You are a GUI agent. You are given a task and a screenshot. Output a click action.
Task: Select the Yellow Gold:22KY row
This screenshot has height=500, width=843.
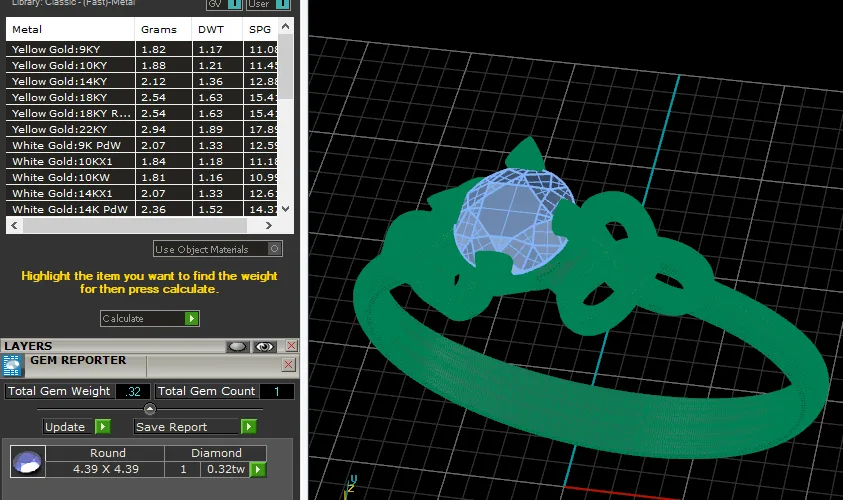[142, 129]
